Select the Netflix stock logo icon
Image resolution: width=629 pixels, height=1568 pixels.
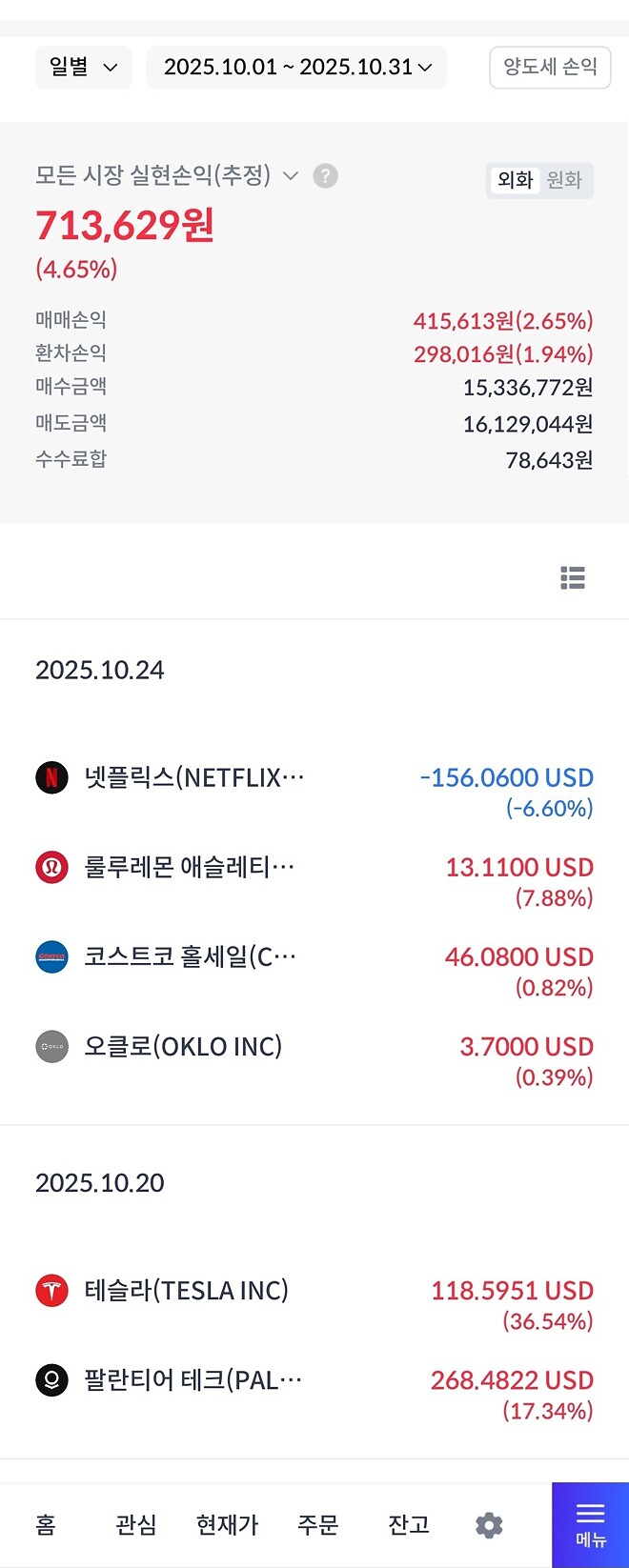pyautogui.click(x=51, y=777)
